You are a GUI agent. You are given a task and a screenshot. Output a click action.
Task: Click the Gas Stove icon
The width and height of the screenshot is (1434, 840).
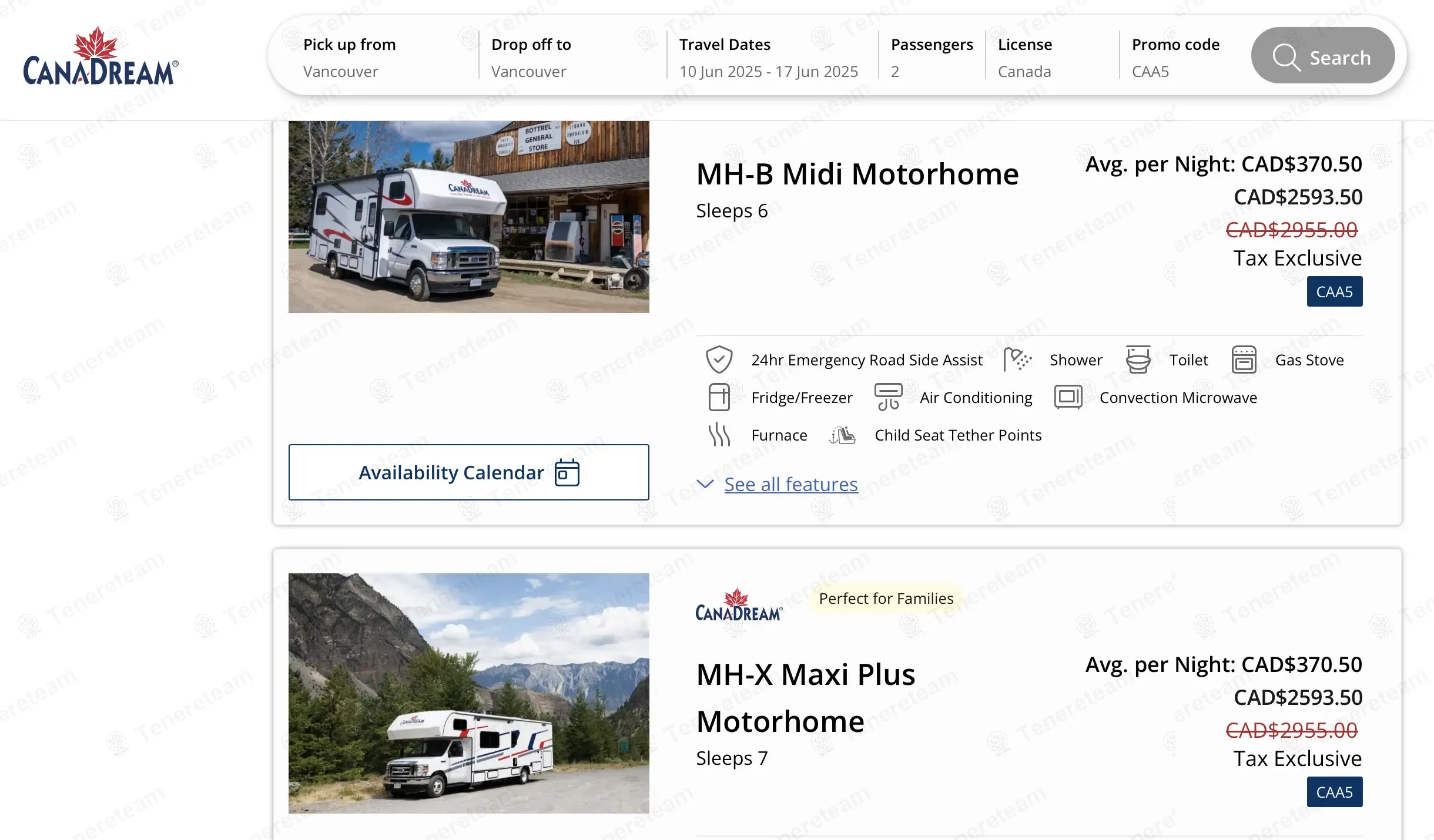[x=1244, y=359]
